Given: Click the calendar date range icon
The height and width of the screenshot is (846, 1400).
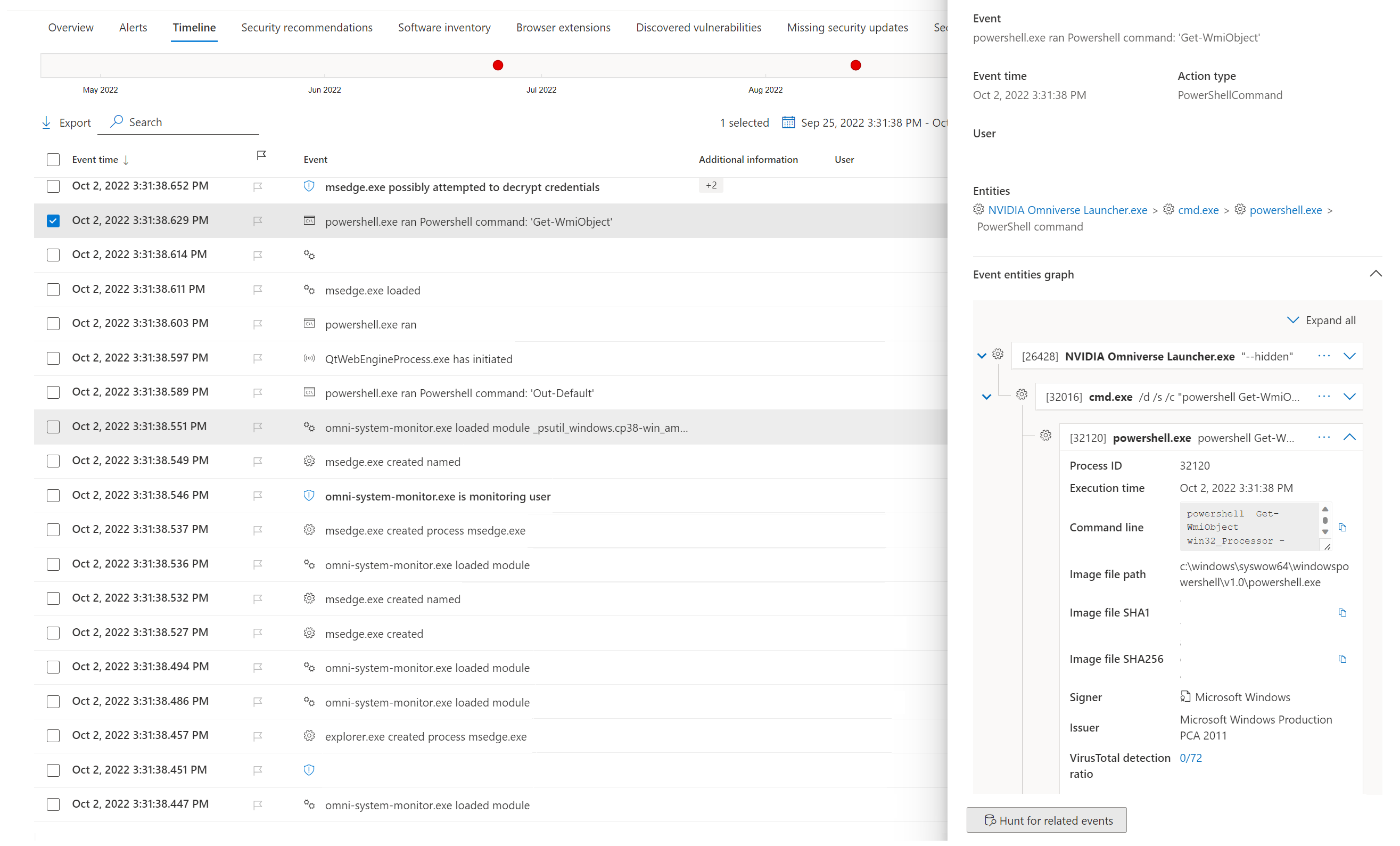Looking at the screenshot, I should pos(788,123).
